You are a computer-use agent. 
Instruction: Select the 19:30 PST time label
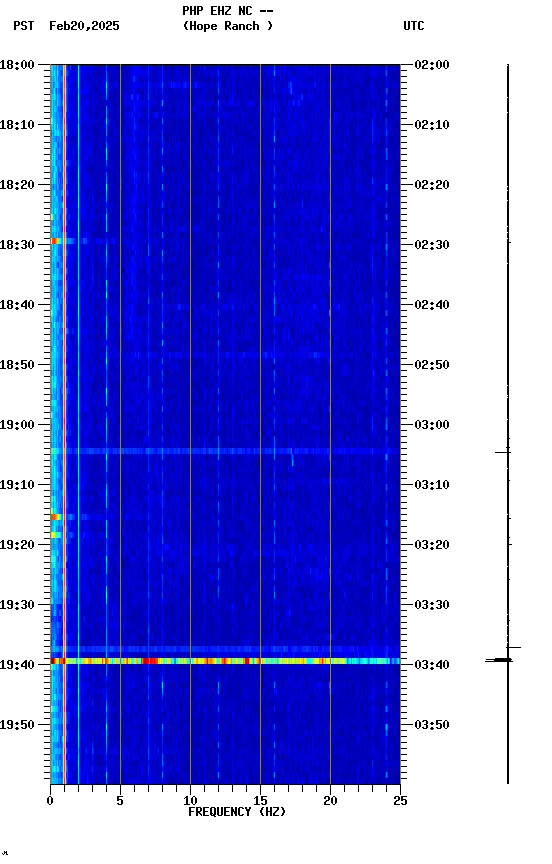click(17, 606)
